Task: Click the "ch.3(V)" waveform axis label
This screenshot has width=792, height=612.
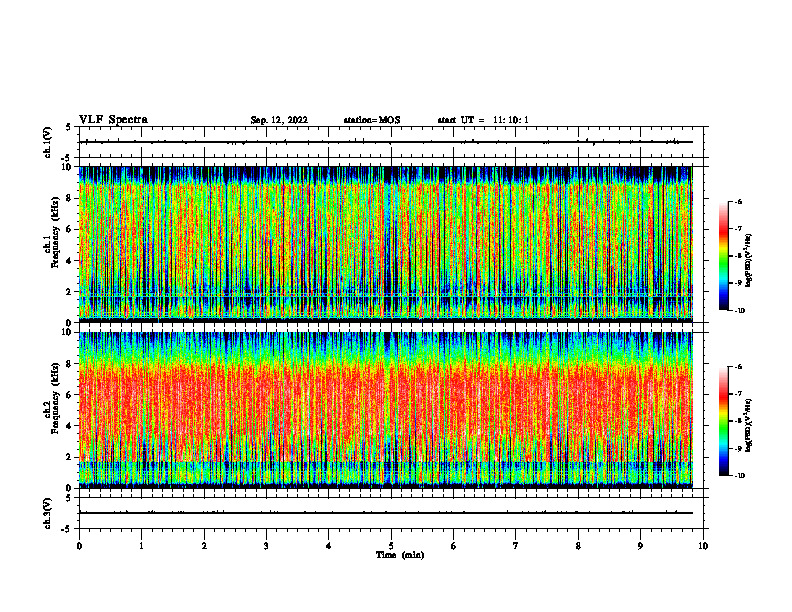Action: tap(48, 513)
